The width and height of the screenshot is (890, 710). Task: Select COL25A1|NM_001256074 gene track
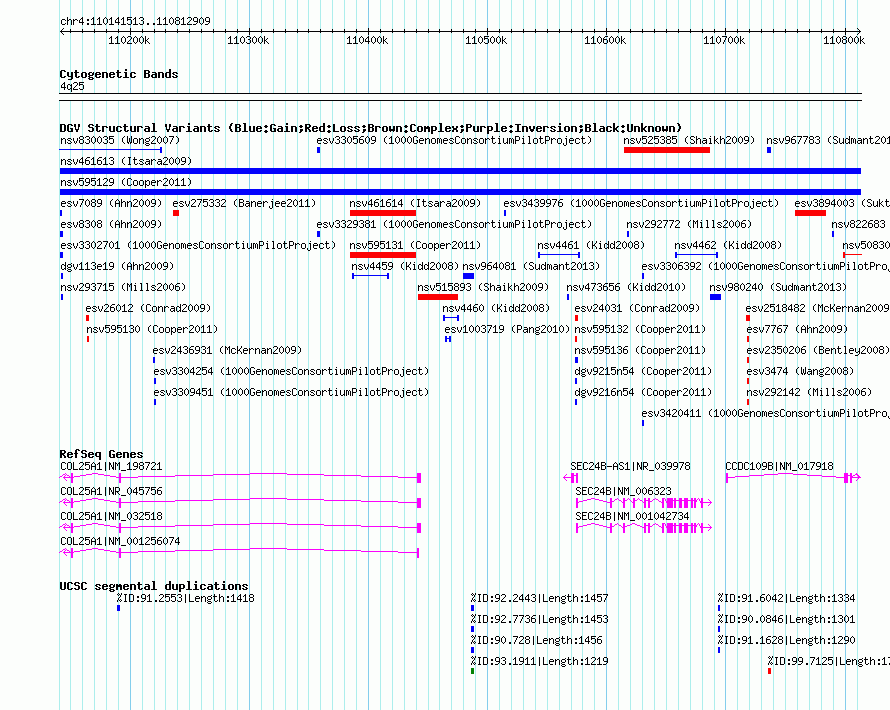[x=240, y=553]
